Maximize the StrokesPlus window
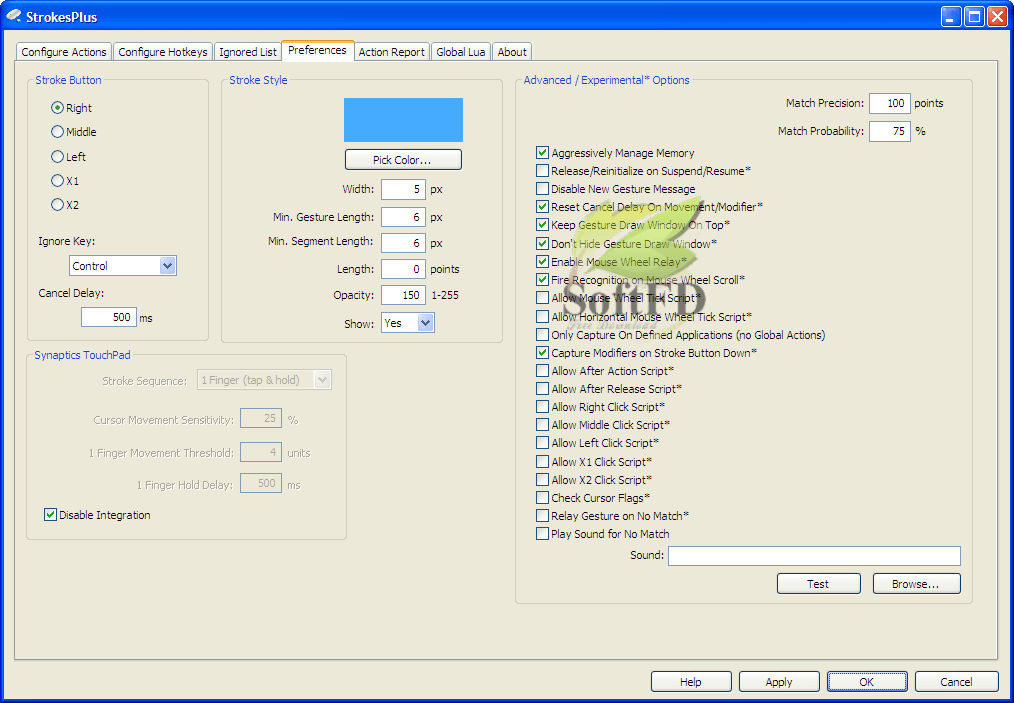 [974, 16]
